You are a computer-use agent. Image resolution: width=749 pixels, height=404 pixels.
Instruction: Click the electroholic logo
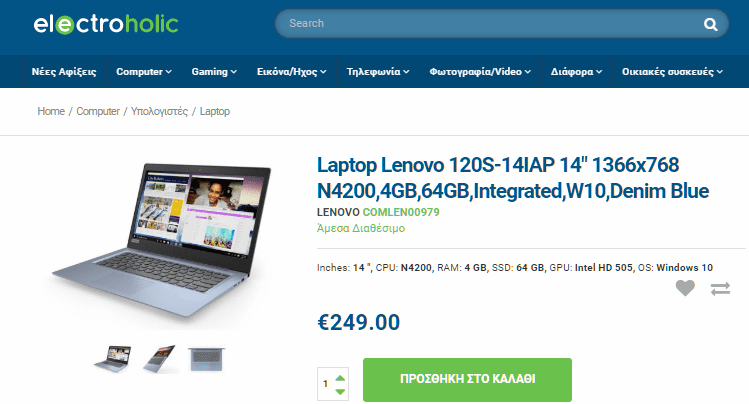[106, 24]
